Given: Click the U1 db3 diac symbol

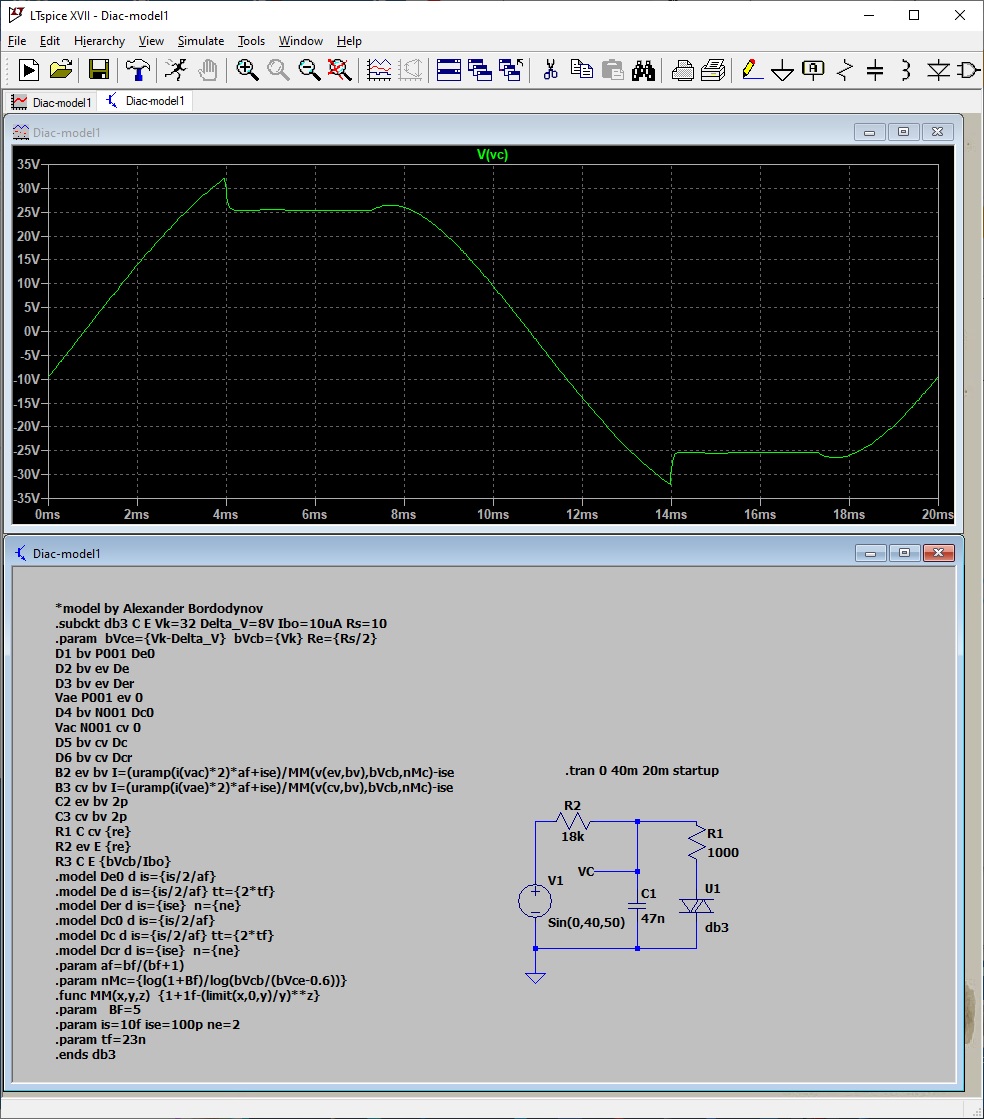Looking at the screenshot, I should point(696,906).
